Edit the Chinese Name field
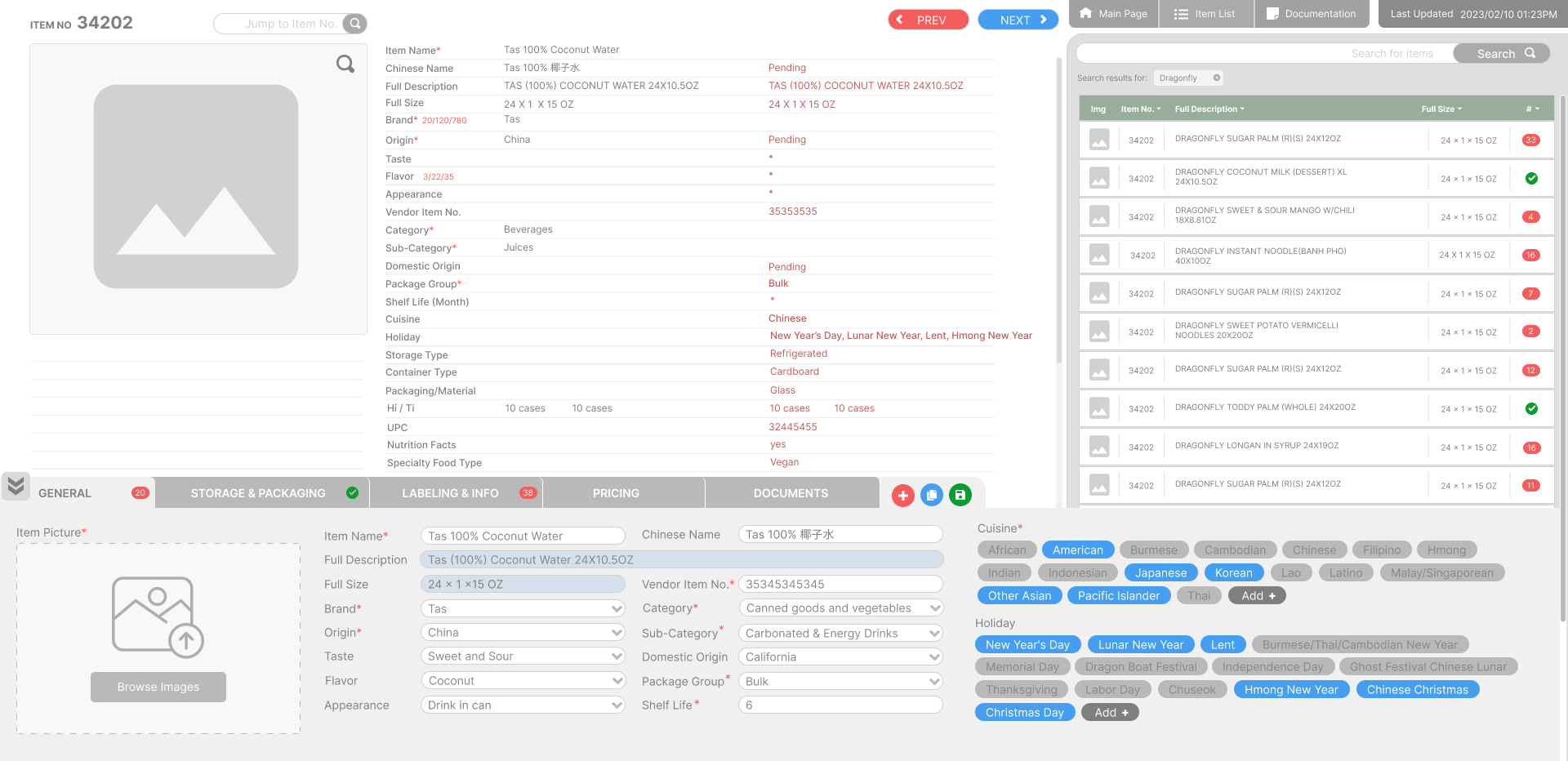Screen dimensions: 1568x761 point(840,535)
